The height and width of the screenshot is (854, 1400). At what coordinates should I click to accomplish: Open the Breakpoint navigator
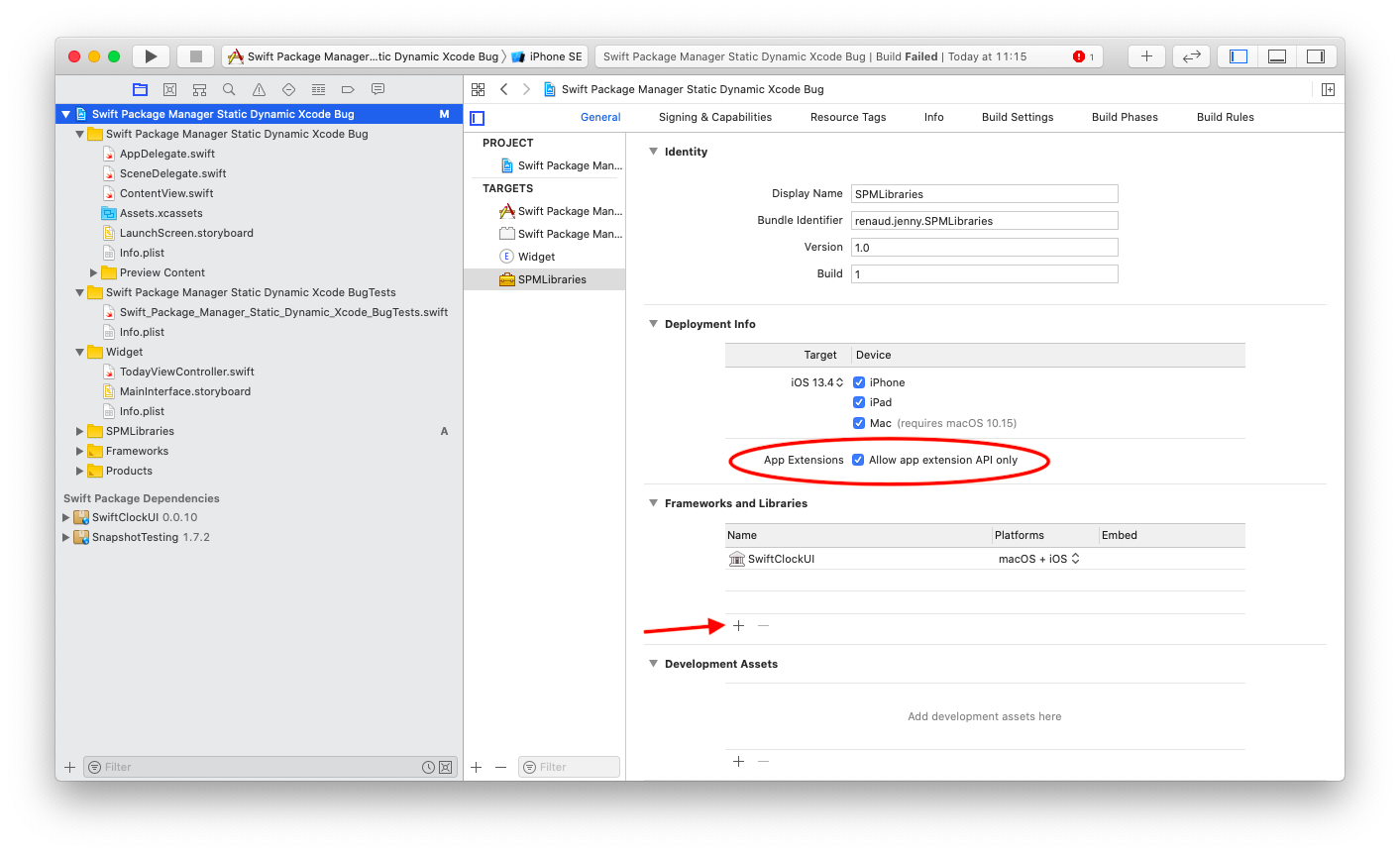coord(348,89)
